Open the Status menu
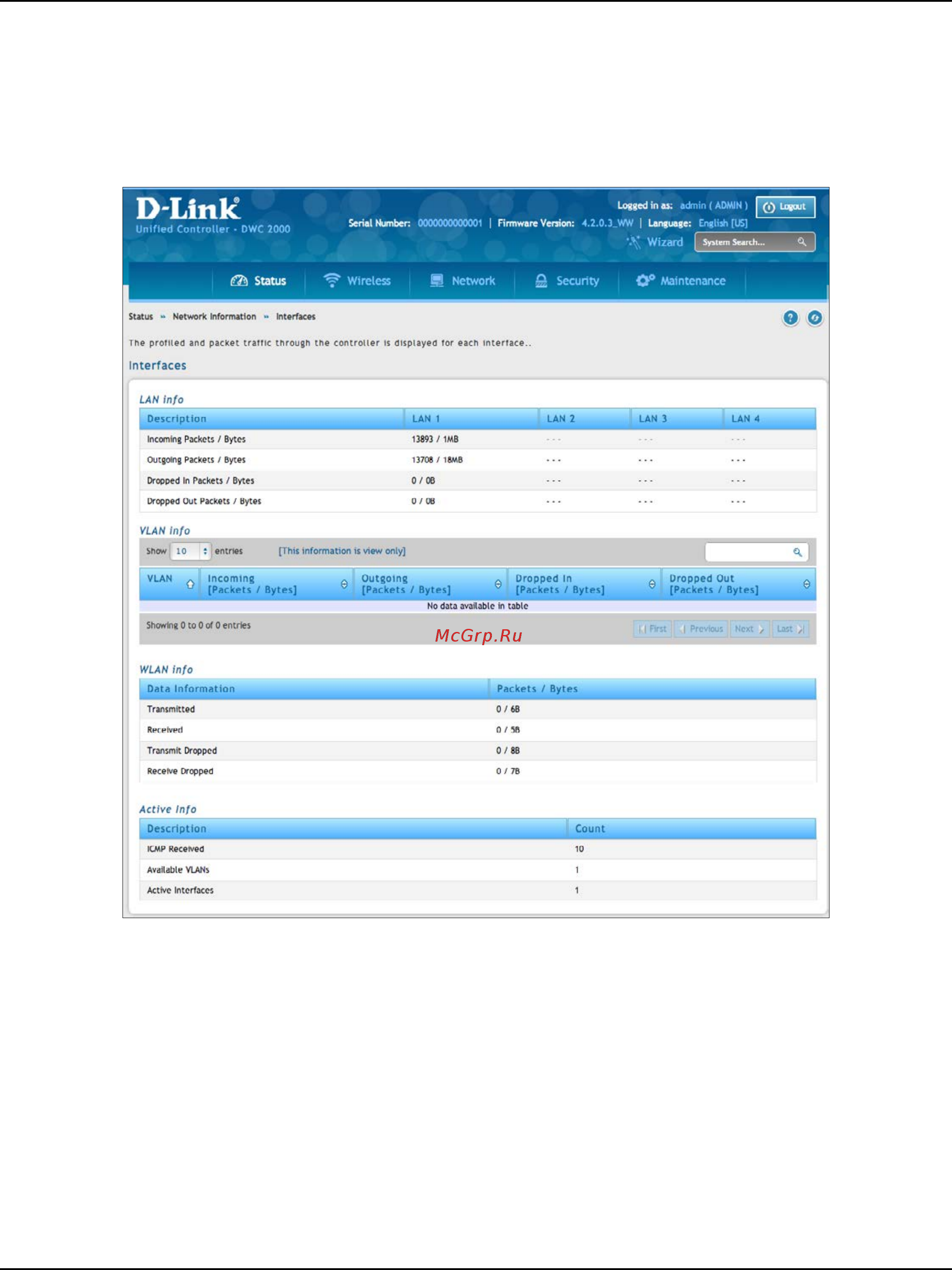Image resolution: width=952 pixels, height=1270 pixels. (258, 281)
